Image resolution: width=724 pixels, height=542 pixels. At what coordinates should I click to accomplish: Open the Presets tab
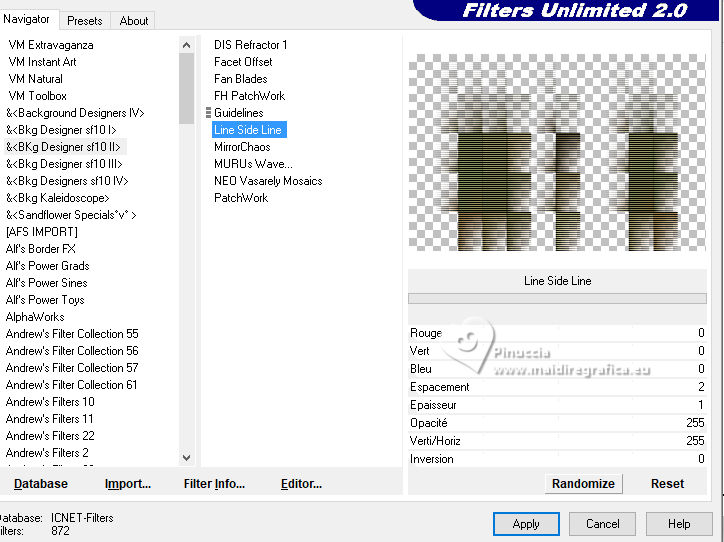[84, 21]
